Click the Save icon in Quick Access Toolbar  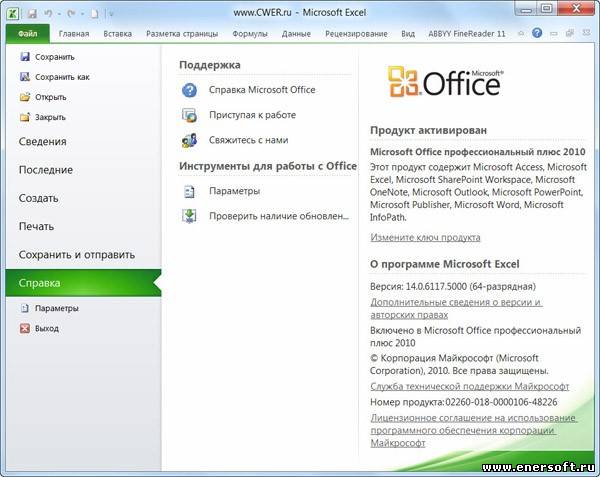pos(33,14)
